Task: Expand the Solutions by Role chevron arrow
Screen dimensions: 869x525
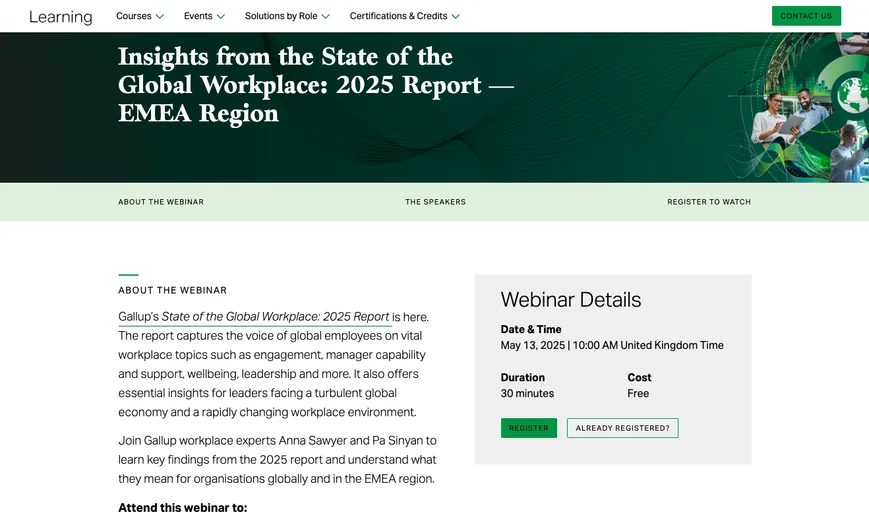Action: [x=326, y=17]
